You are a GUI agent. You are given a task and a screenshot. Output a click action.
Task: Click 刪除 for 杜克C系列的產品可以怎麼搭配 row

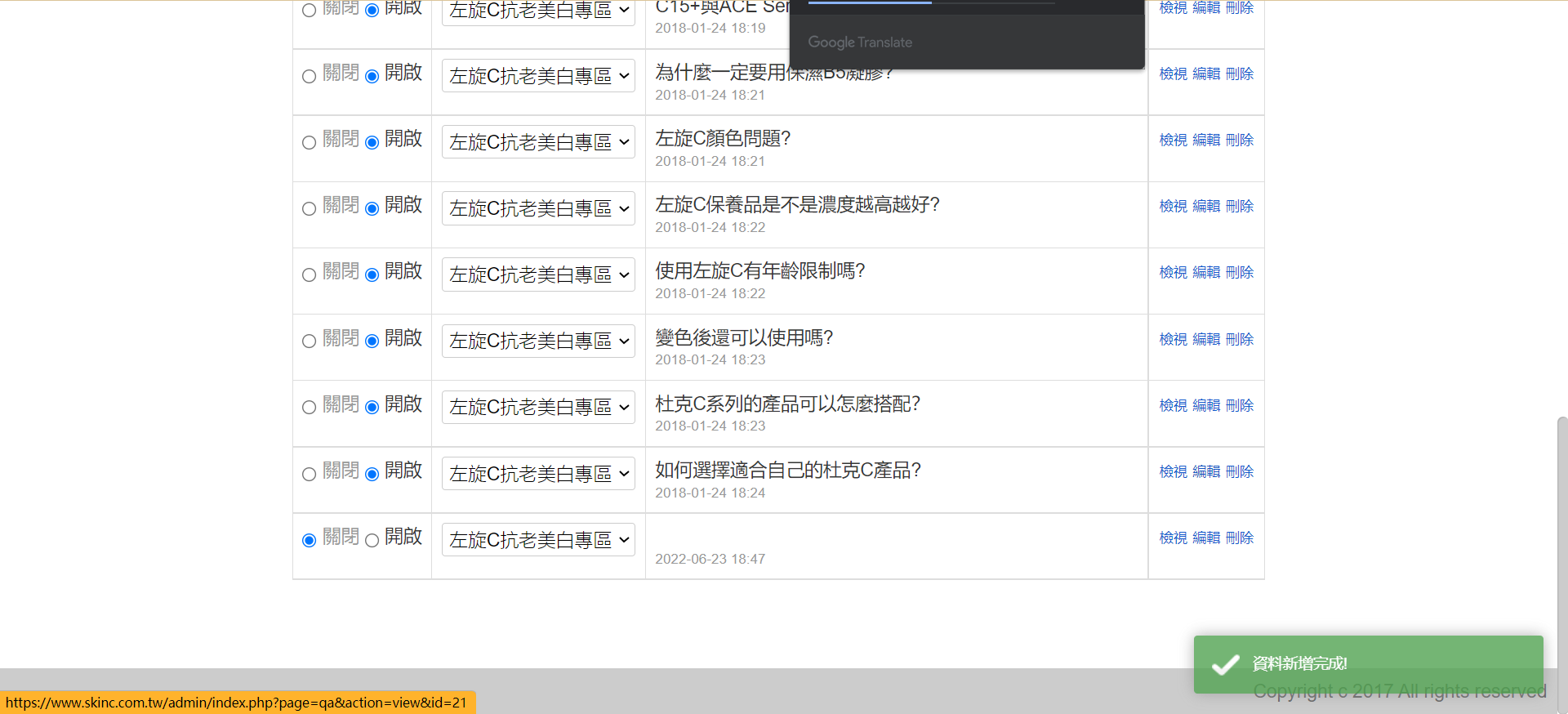pyautogui.click(x=1240, y=406)
